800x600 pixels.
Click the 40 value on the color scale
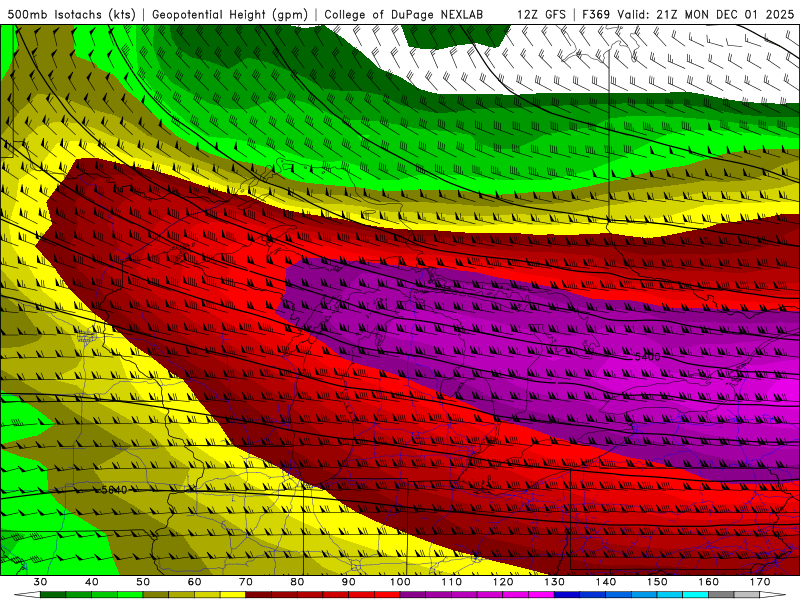coord(91,582)
